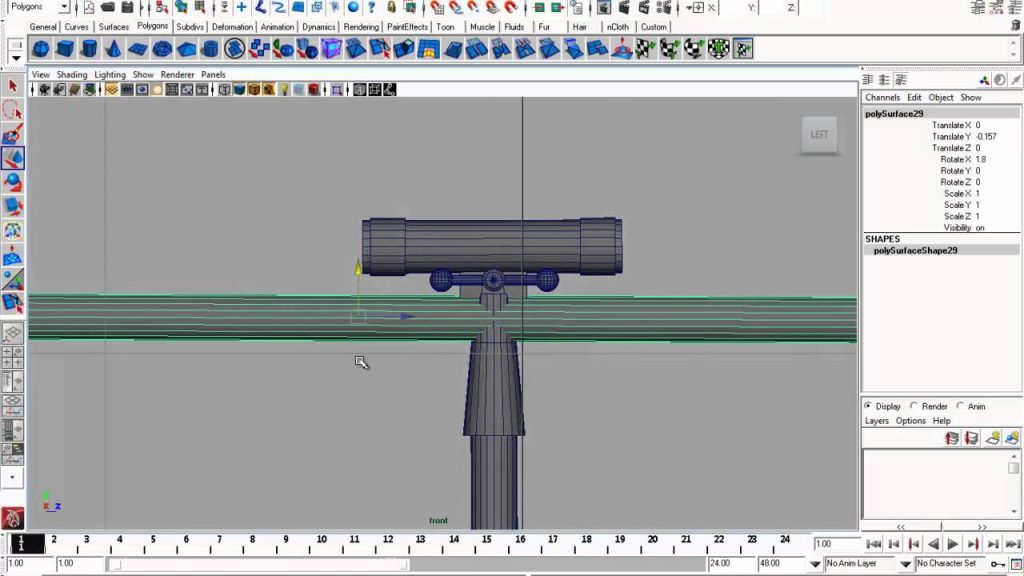Viewport: 1024px width, 576px height.
Task: Create a polygon torus from the shelf
Action: 161,49
